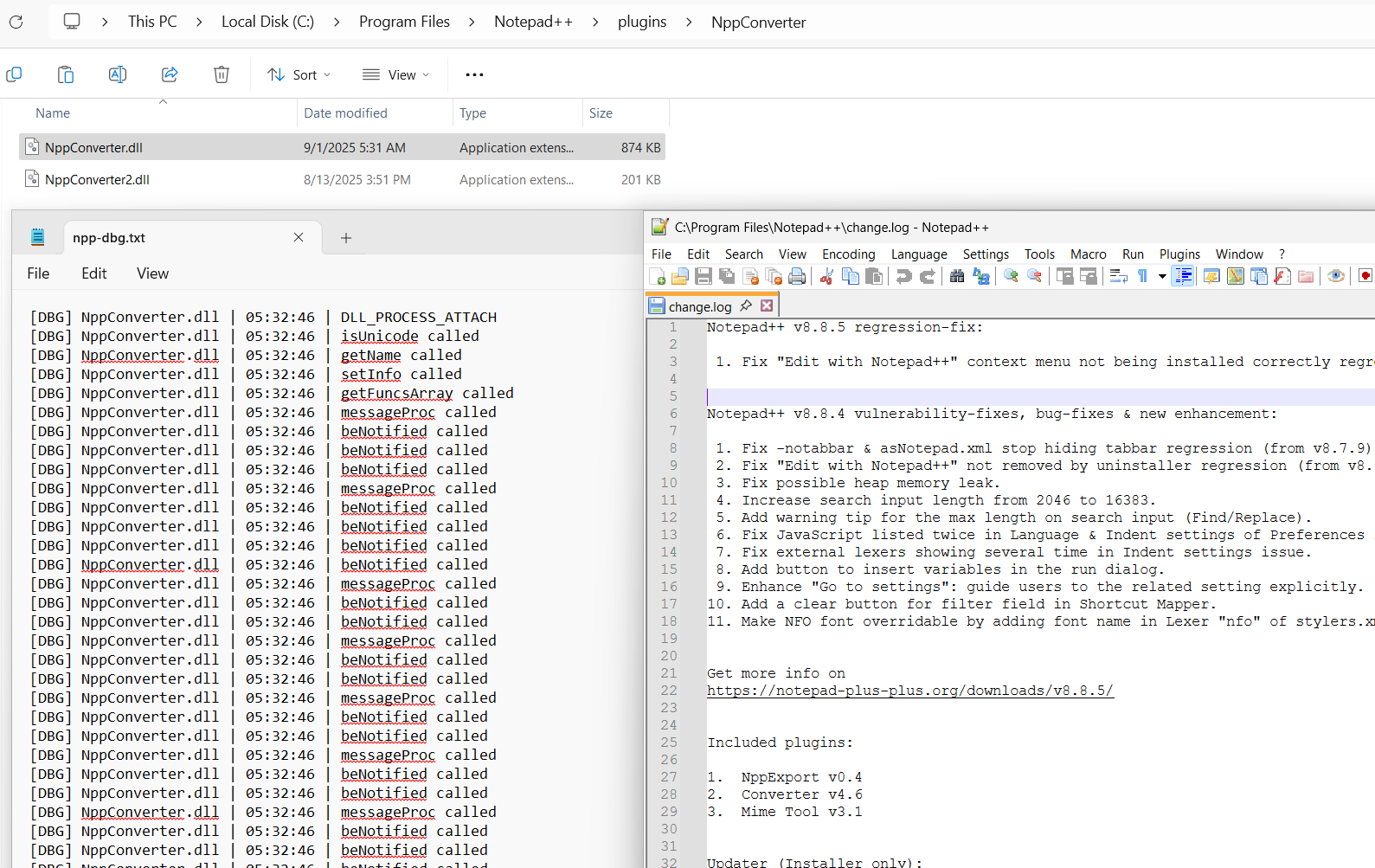Click the Explorer Rename icon
1375x868 pixels.
click(118, 74)
